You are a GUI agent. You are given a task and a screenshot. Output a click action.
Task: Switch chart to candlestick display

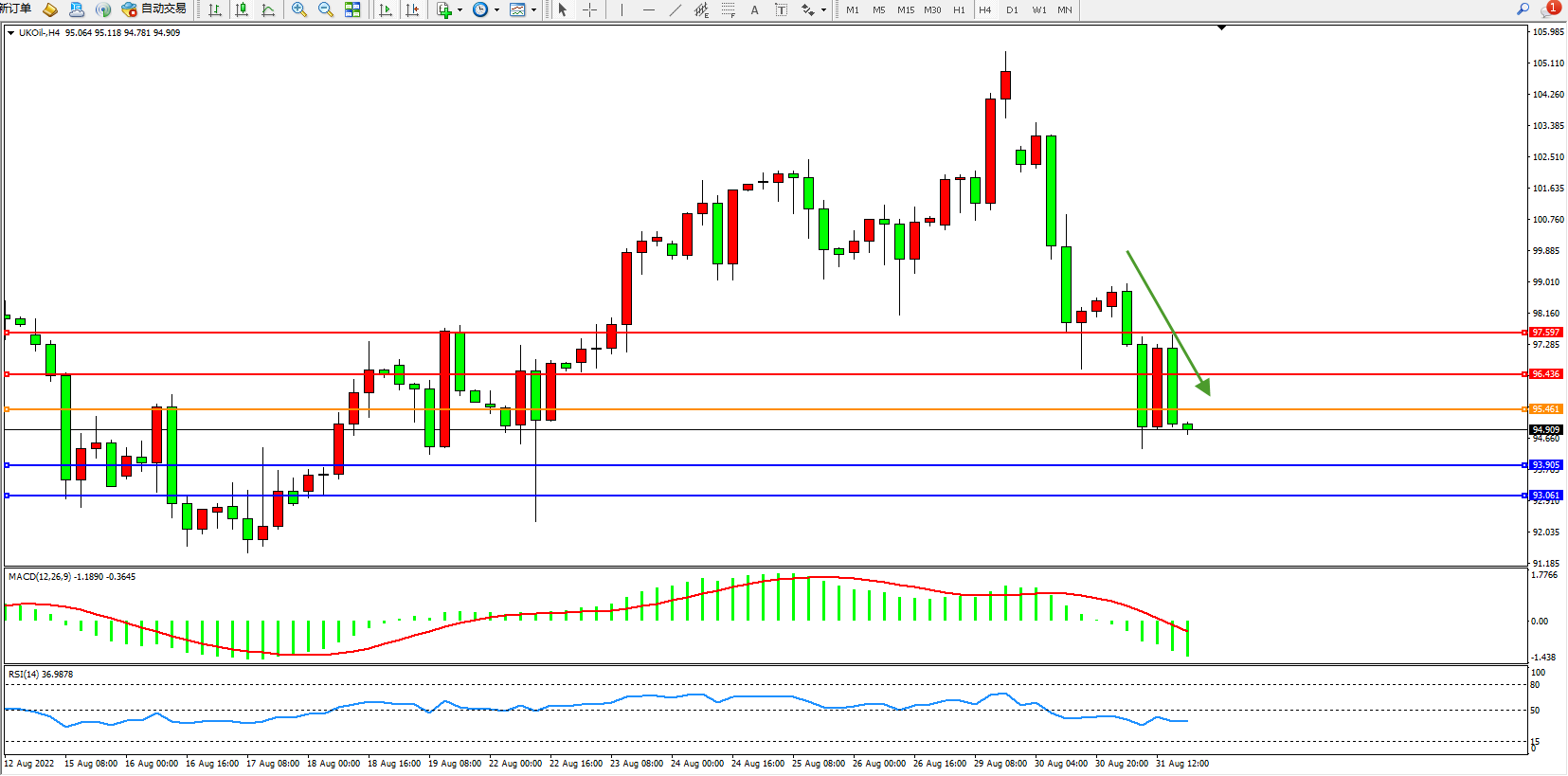click(x=242, y=9)
